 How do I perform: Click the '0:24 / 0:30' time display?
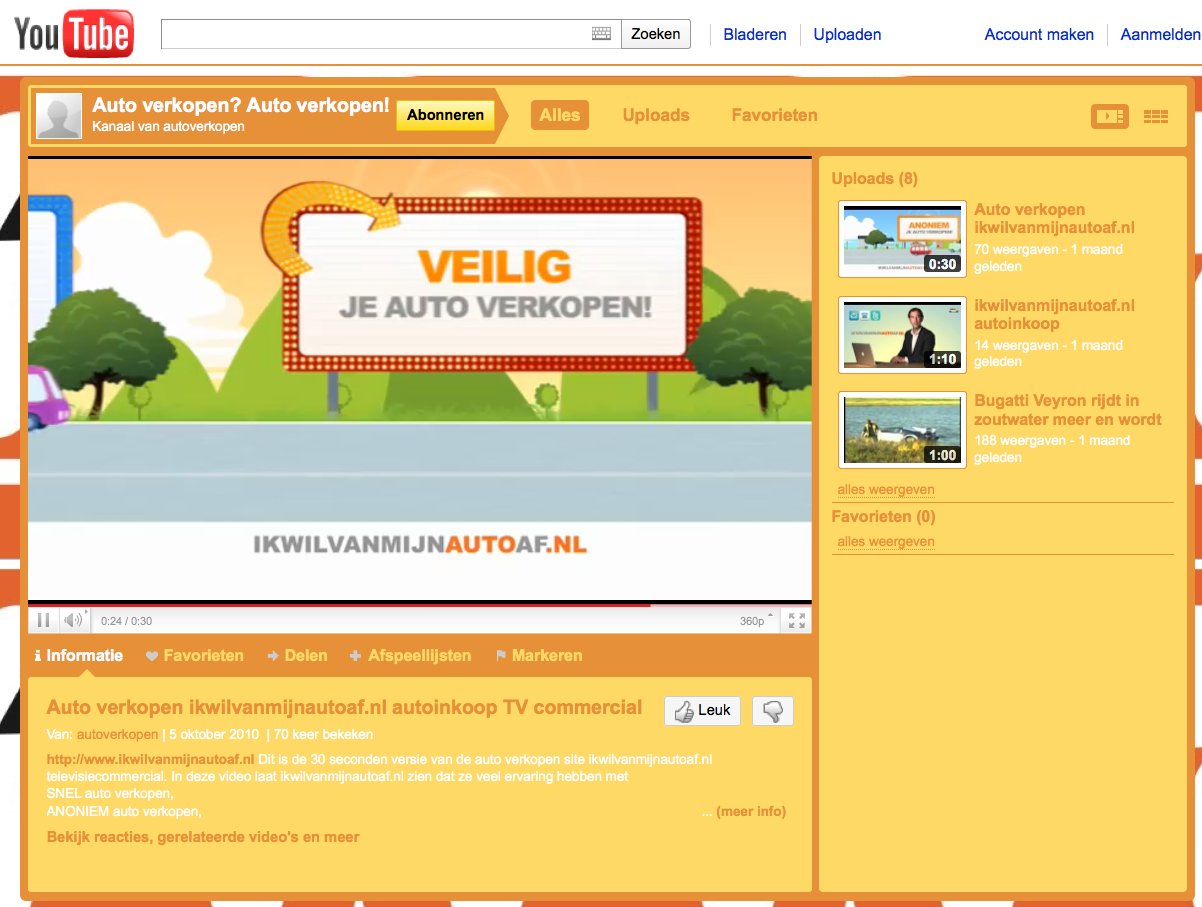(x=126, y=621)
